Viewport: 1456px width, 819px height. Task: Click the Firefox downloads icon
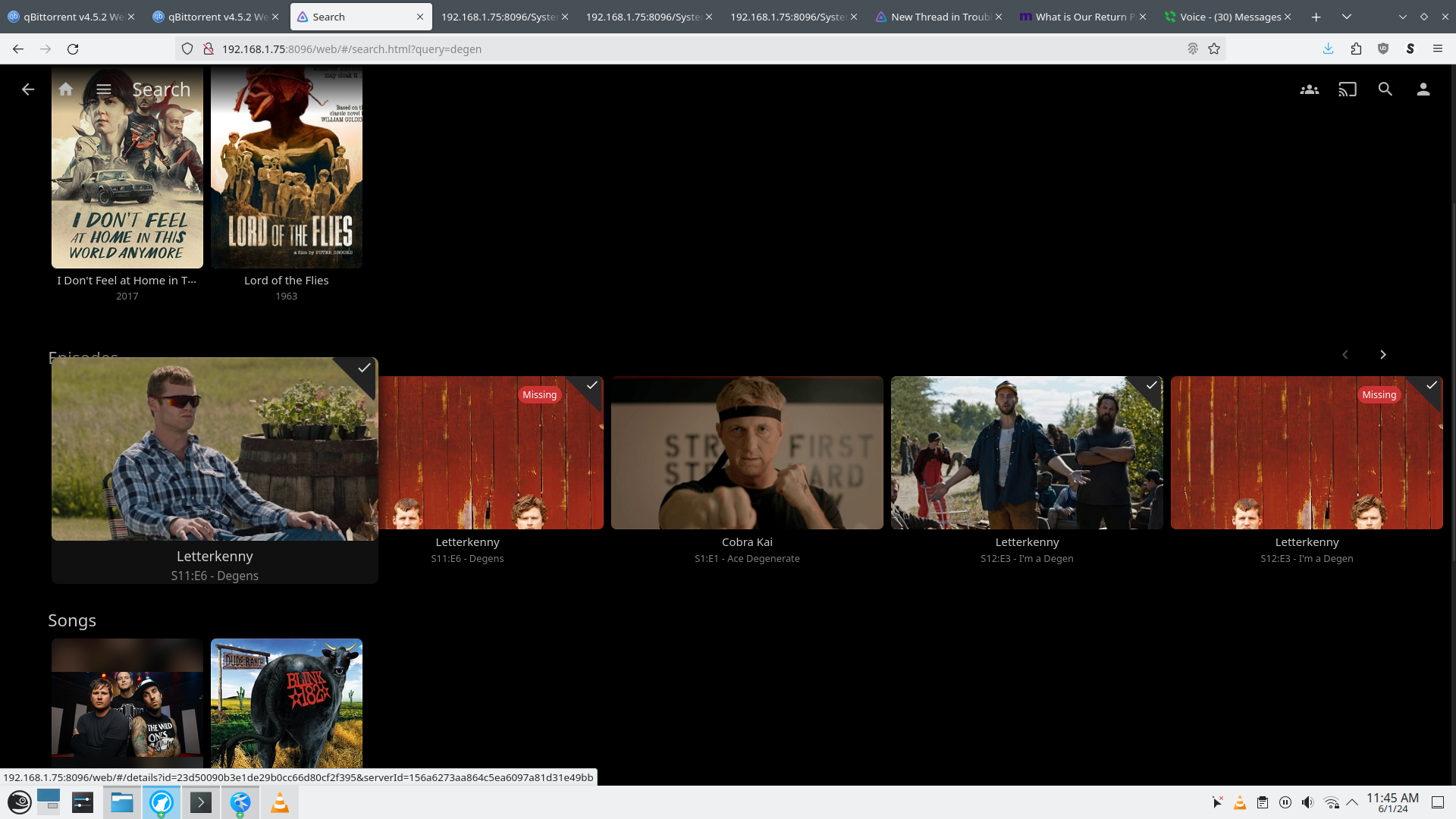click(x=1328, y=49)
